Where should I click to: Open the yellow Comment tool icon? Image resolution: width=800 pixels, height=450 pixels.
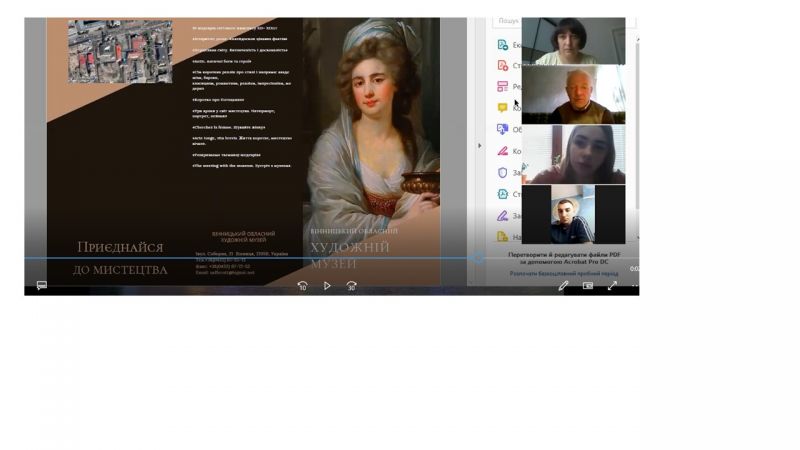click(503, 108)
